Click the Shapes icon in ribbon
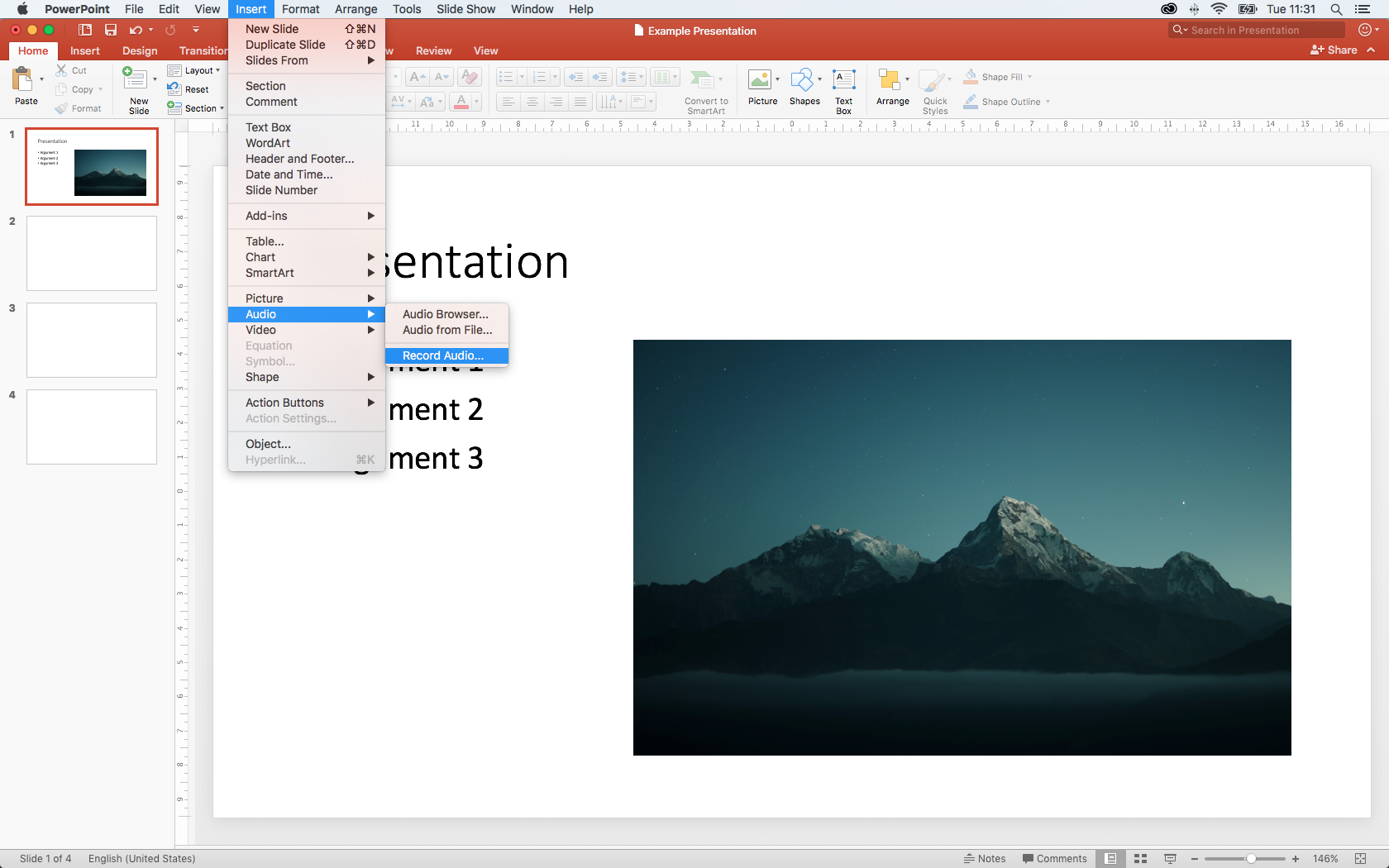 (803, 81)
